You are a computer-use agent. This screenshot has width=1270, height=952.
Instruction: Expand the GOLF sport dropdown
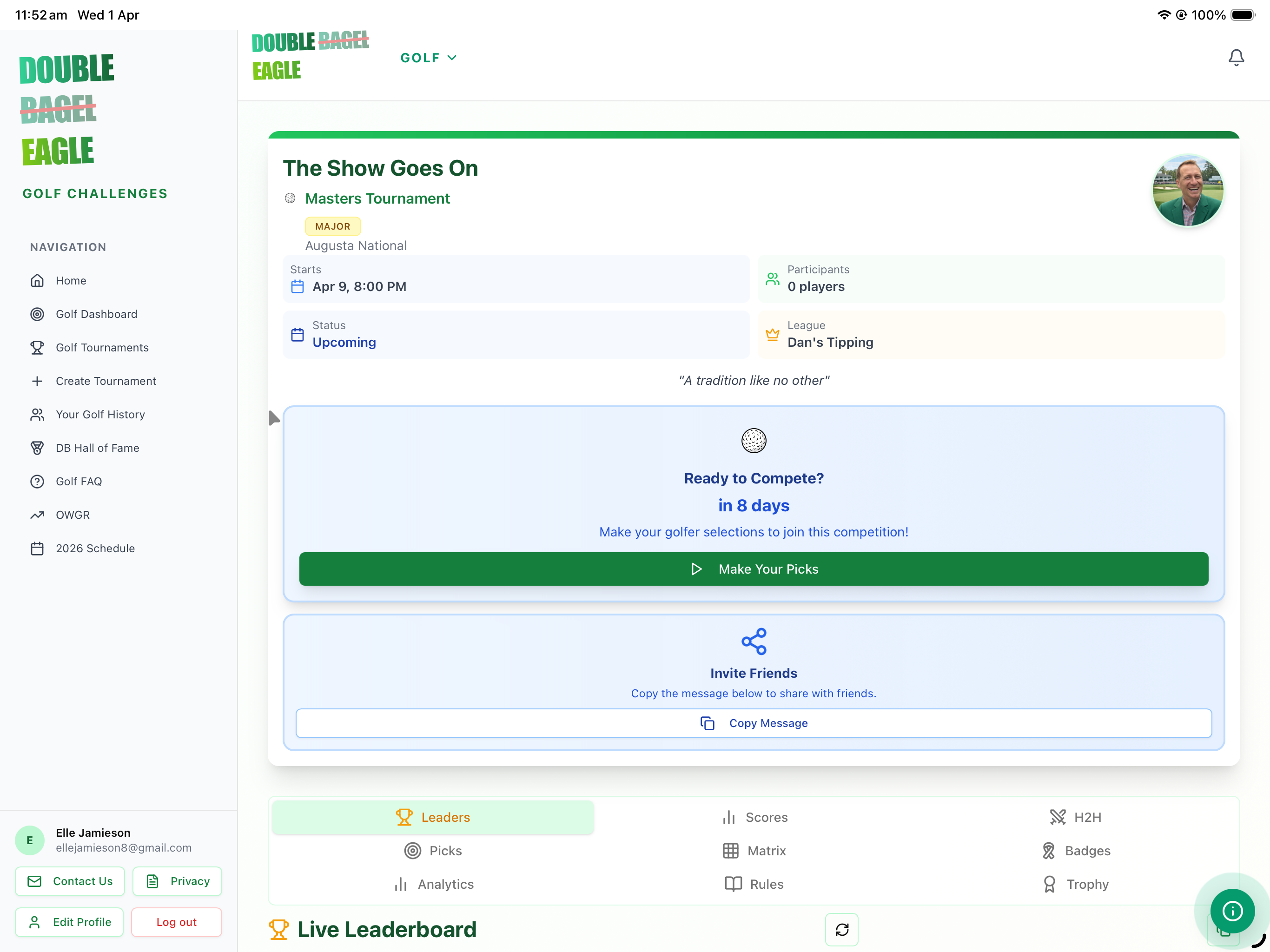pyautogui.click(x=428, y=58)
